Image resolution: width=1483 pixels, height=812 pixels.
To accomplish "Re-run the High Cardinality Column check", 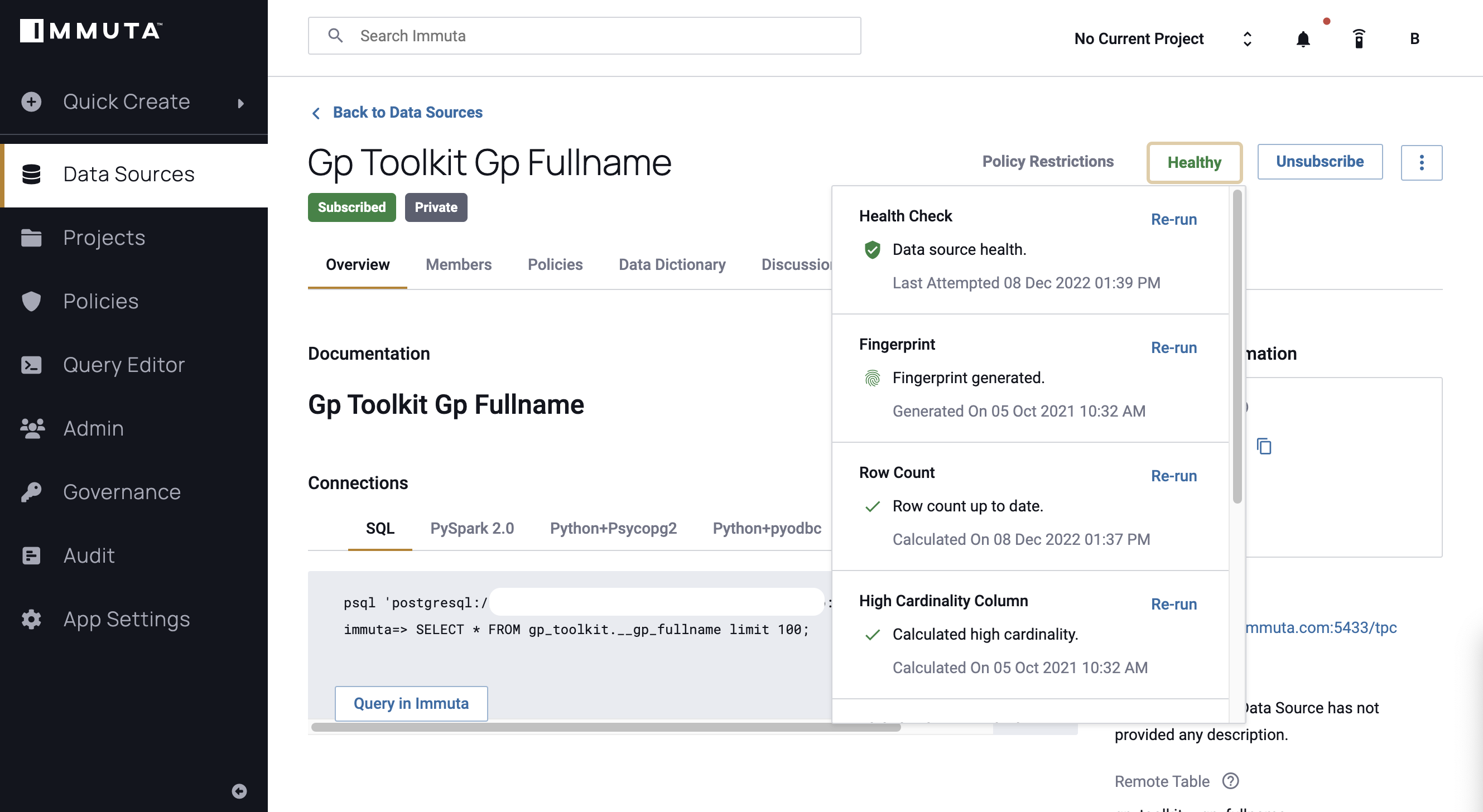I will click(1173, 604).
